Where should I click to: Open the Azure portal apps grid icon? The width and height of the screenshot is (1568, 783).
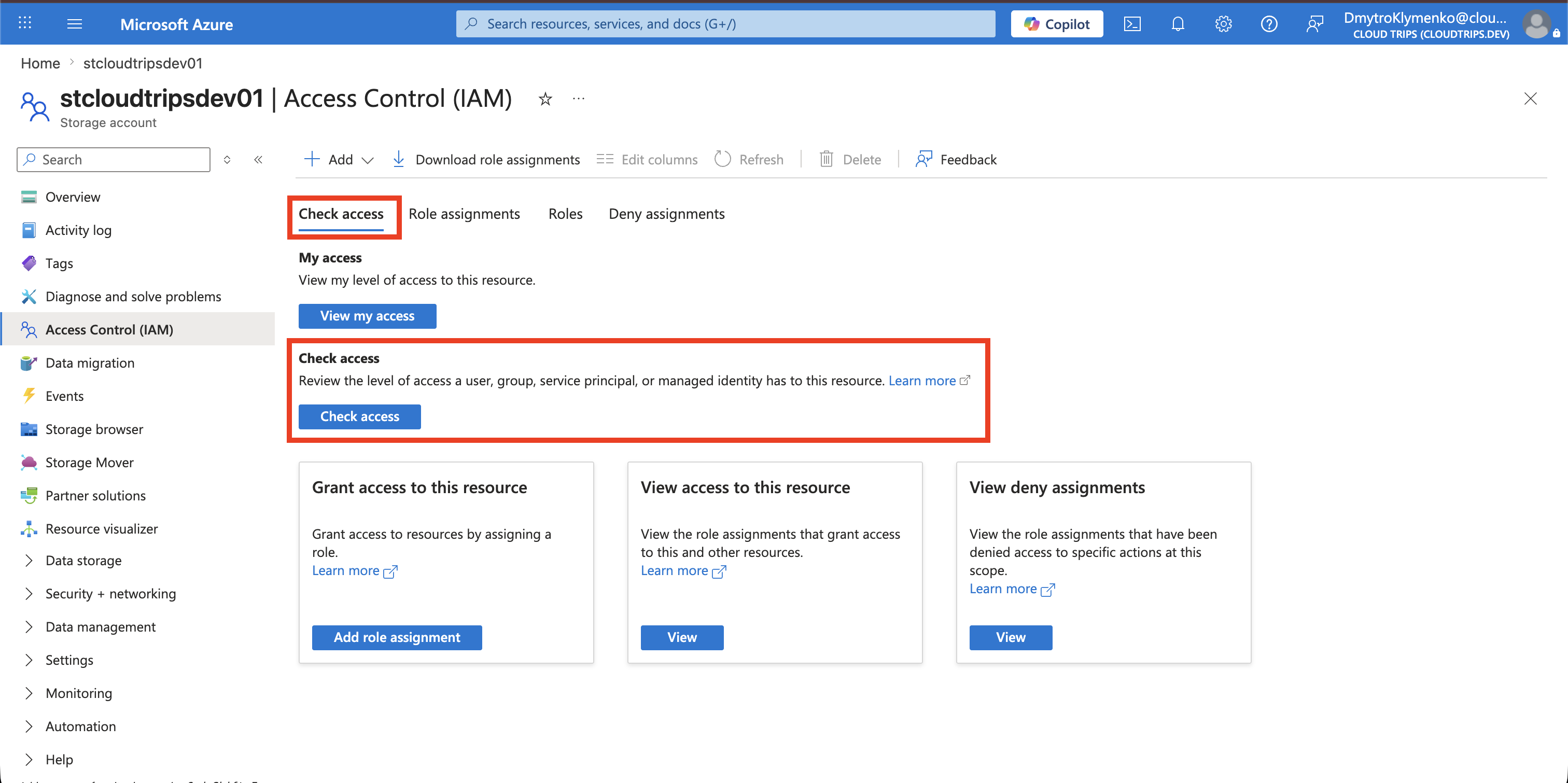25,23
